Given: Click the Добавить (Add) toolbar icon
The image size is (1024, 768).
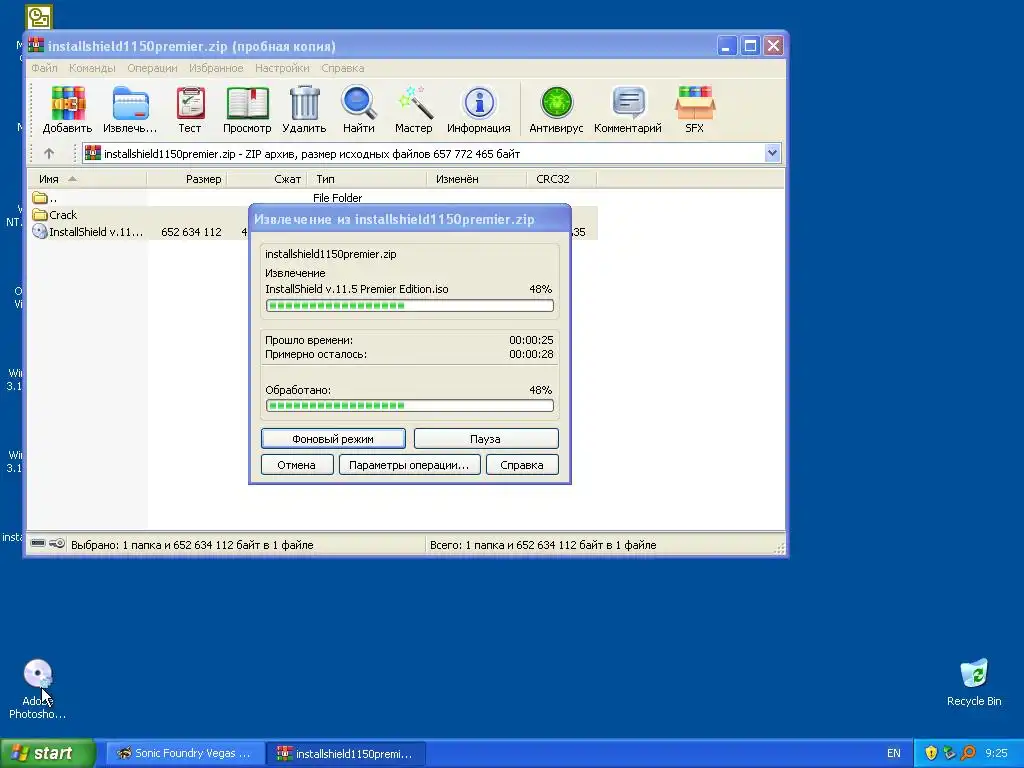Looking at the screenshot, I should [68, 110].
